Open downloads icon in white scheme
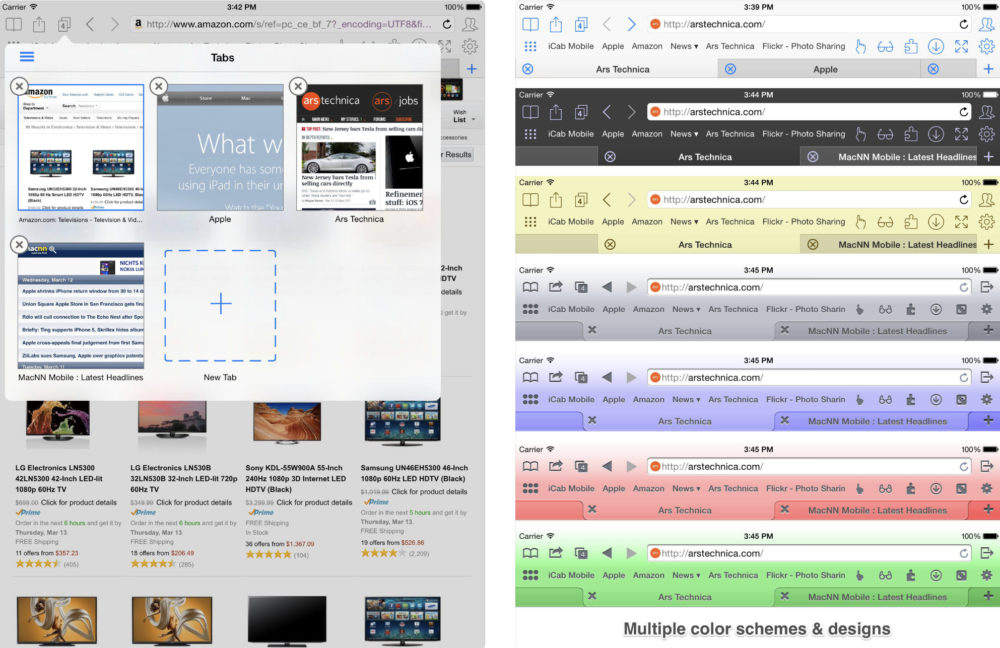Screen dimensions: 1000x648 [936, 46]
